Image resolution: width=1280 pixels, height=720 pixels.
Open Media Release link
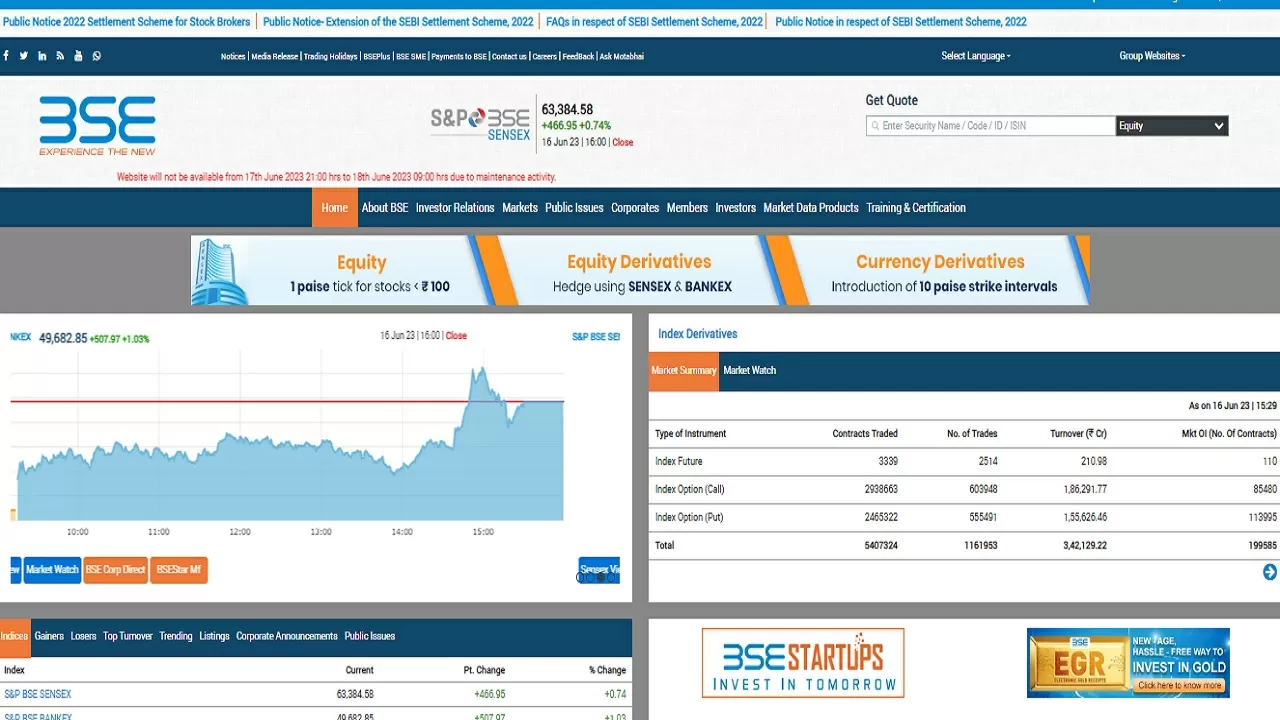click(x=275, y=57)
